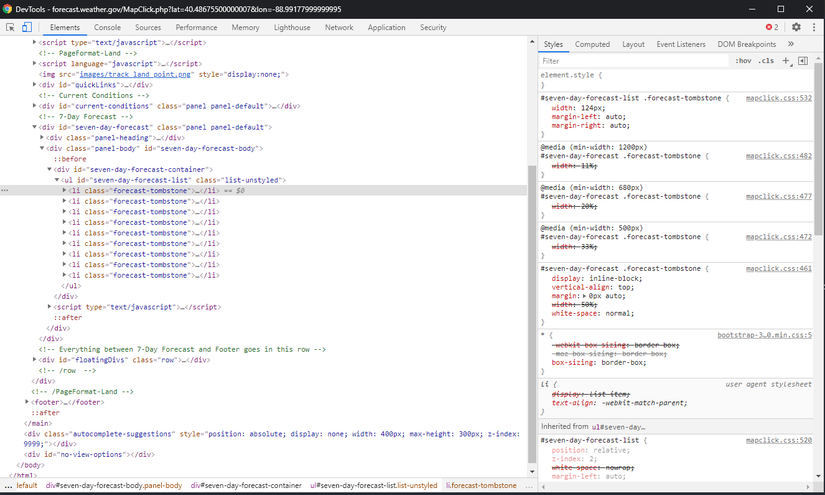This screenshot has height=495, width=825.
Task: Toggle the .cls element classes button
Action: click(766, 61)
